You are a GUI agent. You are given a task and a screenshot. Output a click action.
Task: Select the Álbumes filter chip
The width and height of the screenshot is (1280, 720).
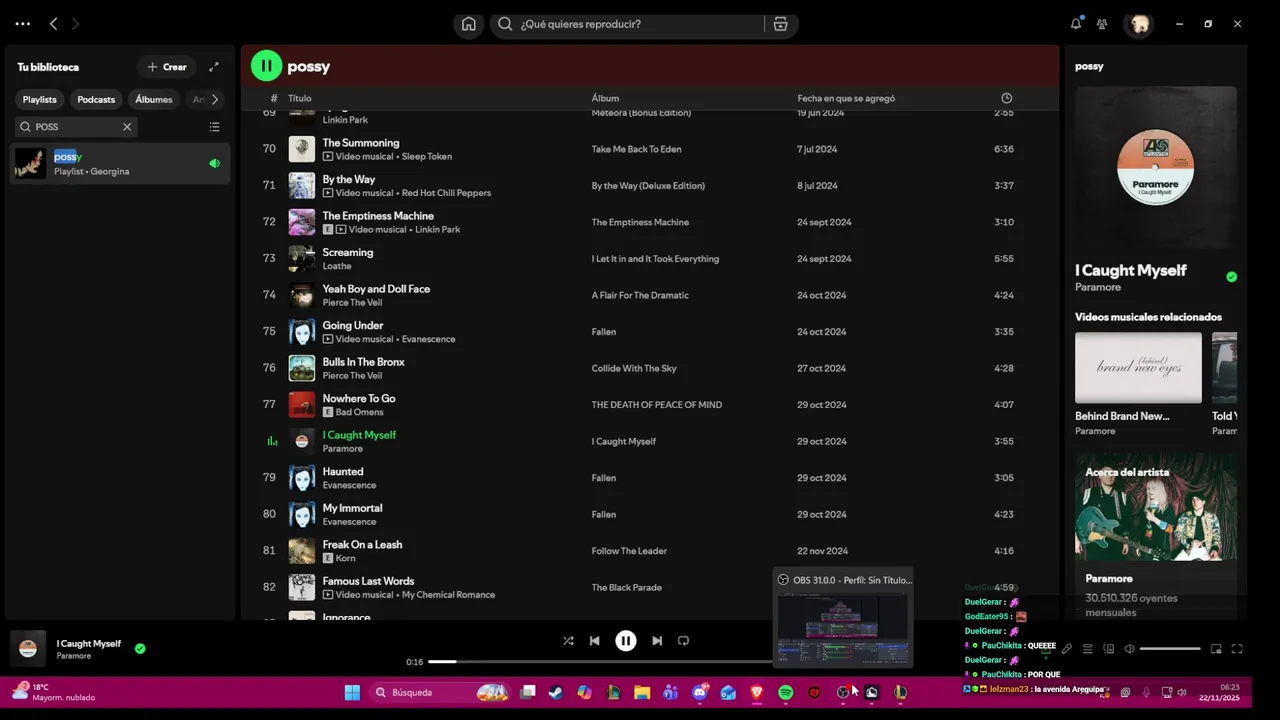[x=154, y=99]
